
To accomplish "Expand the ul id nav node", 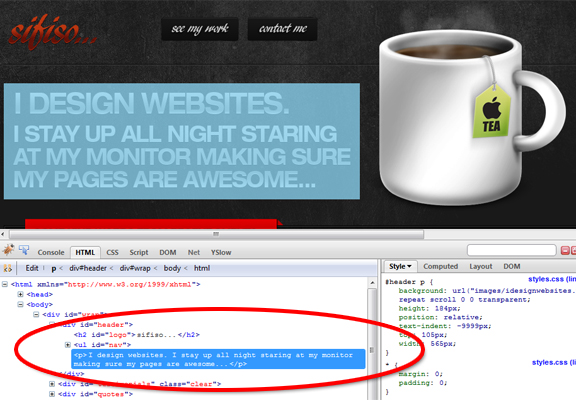I will tap(68, 345).
